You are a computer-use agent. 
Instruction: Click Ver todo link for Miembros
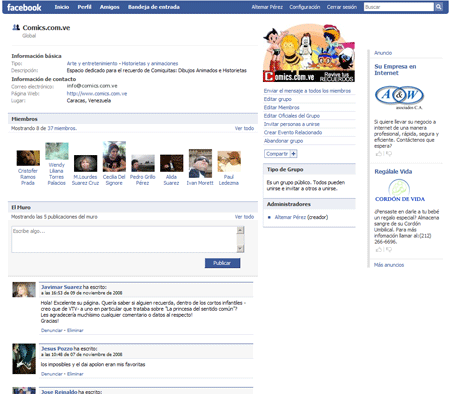(x=244, y=128)
